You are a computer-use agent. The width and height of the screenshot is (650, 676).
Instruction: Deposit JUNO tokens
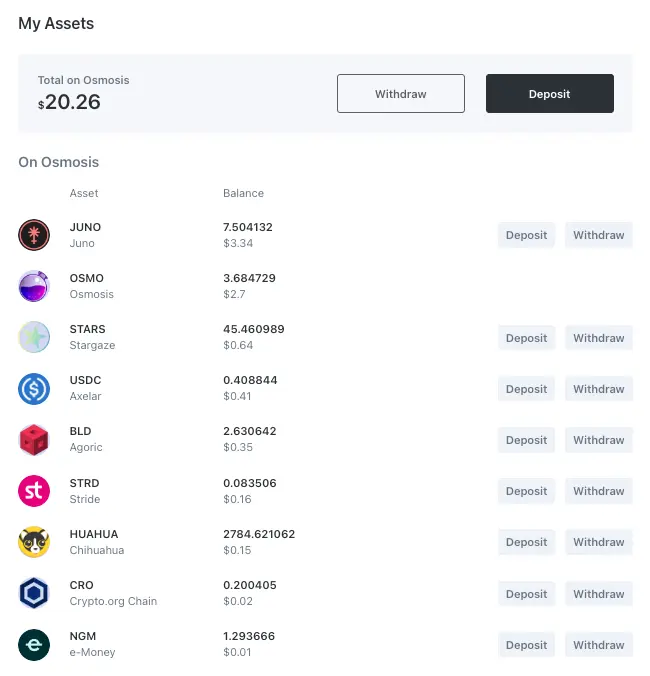point(526,235)
